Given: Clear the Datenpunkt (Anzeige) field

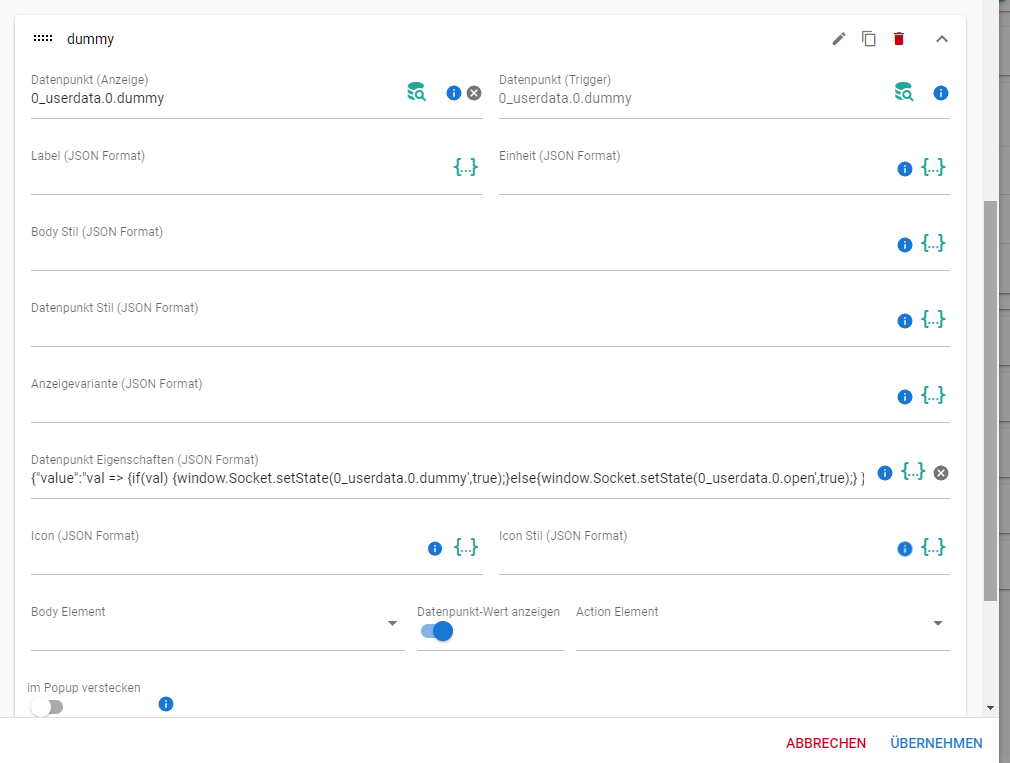Looking at the screenshot, I should pos(474,93).
